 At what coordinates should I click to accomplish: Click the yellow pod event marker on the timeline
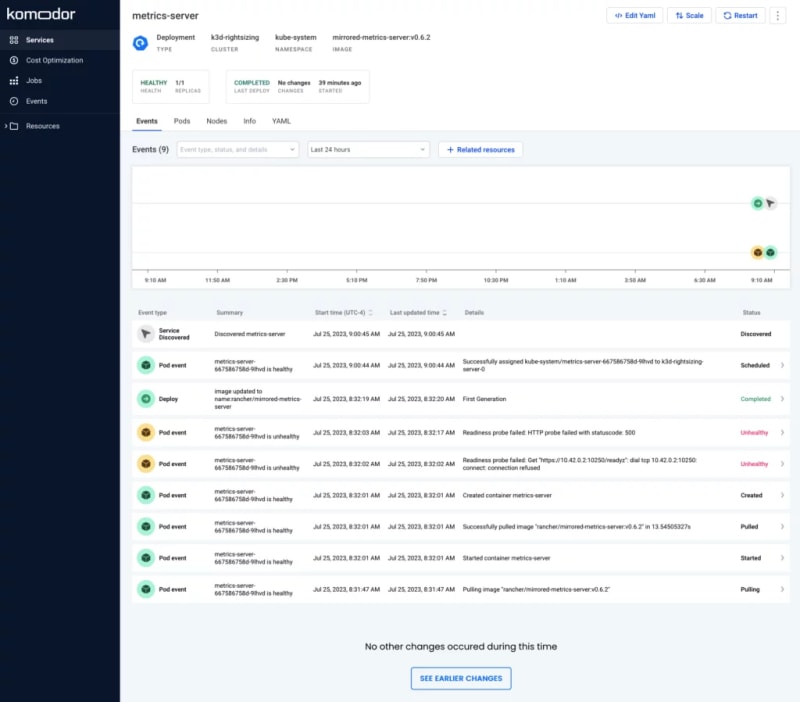tap(758, 252)
